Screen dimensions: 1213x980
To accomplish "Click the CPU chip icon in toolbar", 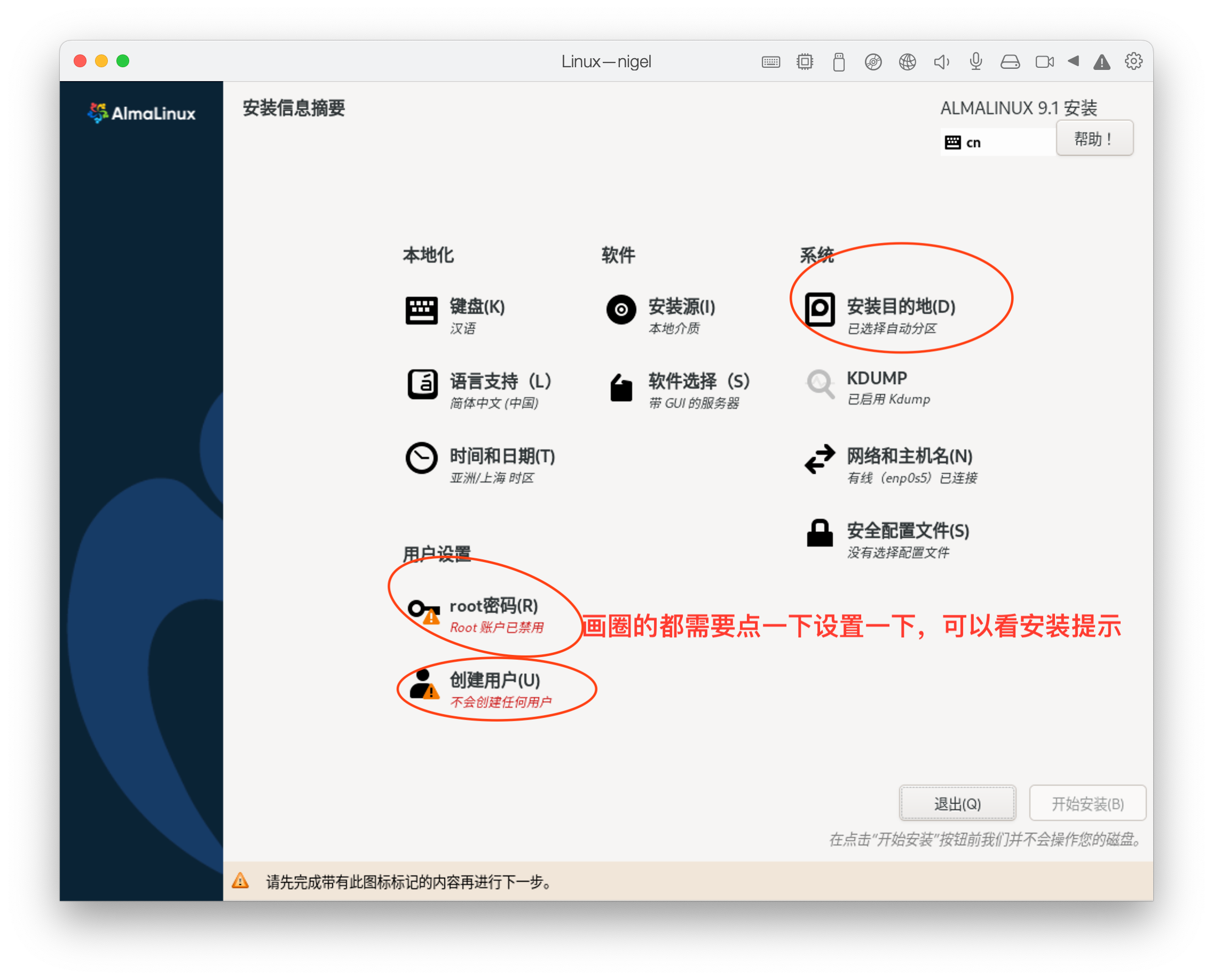I will (x=805, y=61).
